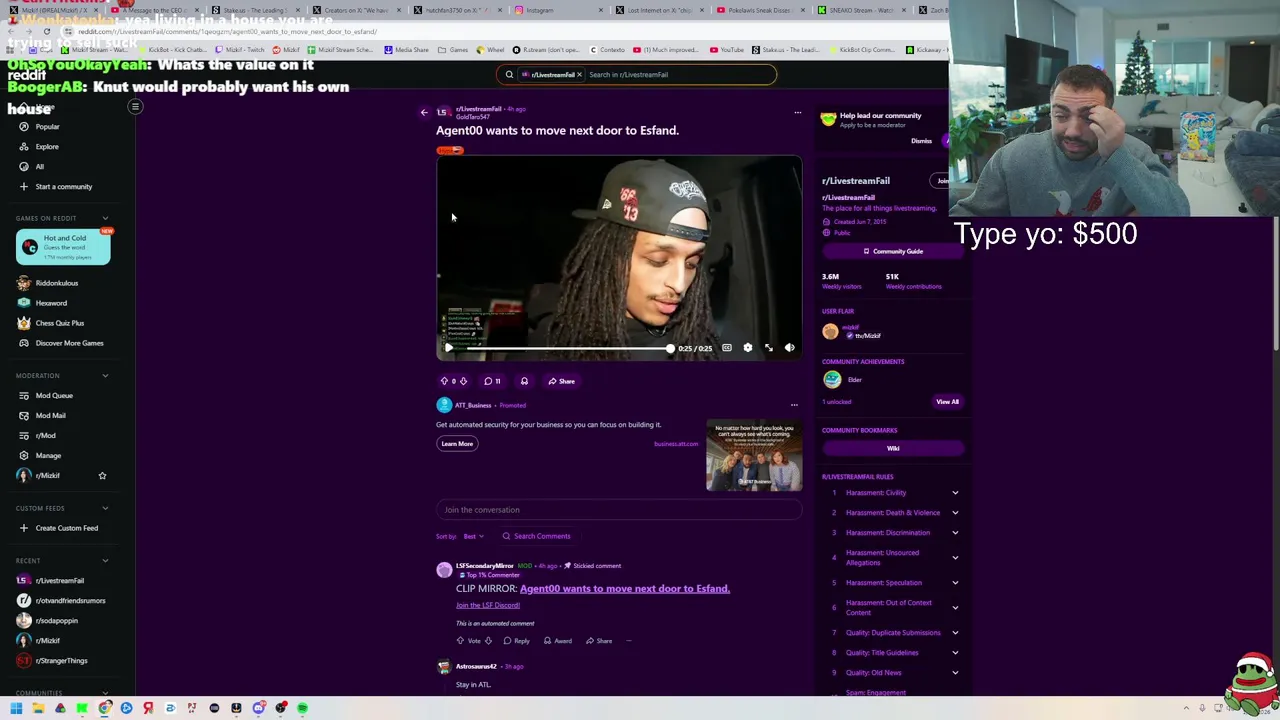Viewport: 1280px width, 720px height.
Task: Open the promoted ad options menu
Action: point(794,405)
